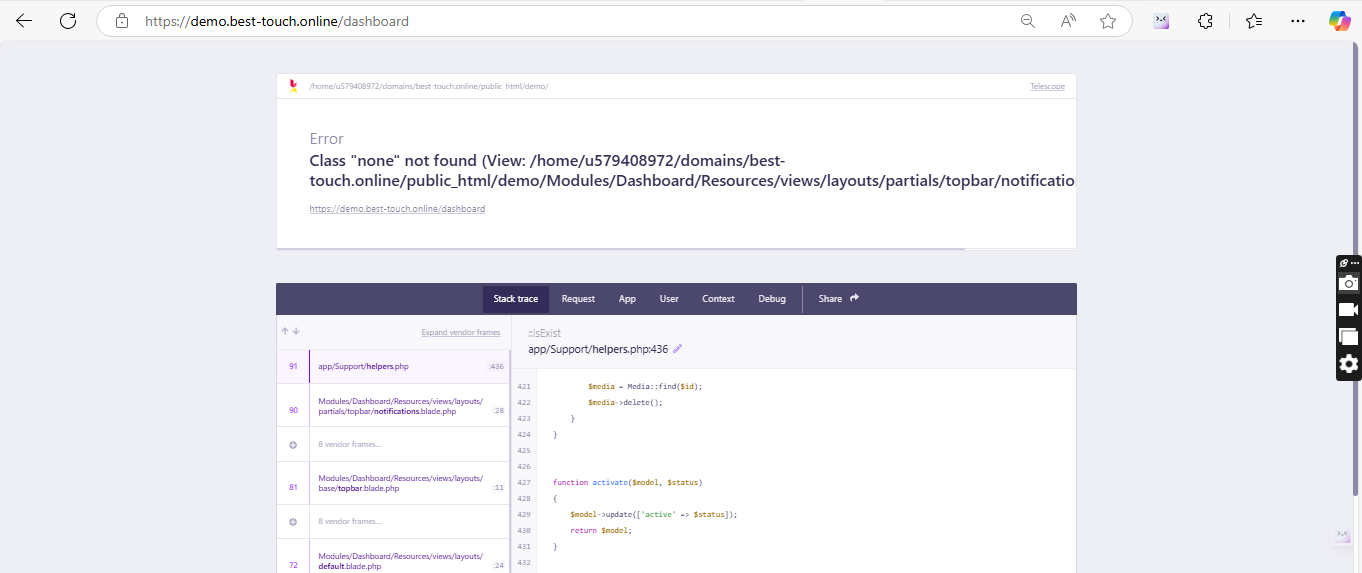1362x573 pixels.
Task: Open the browser Extensions puzzle icon
Action: pos(1206,21)
